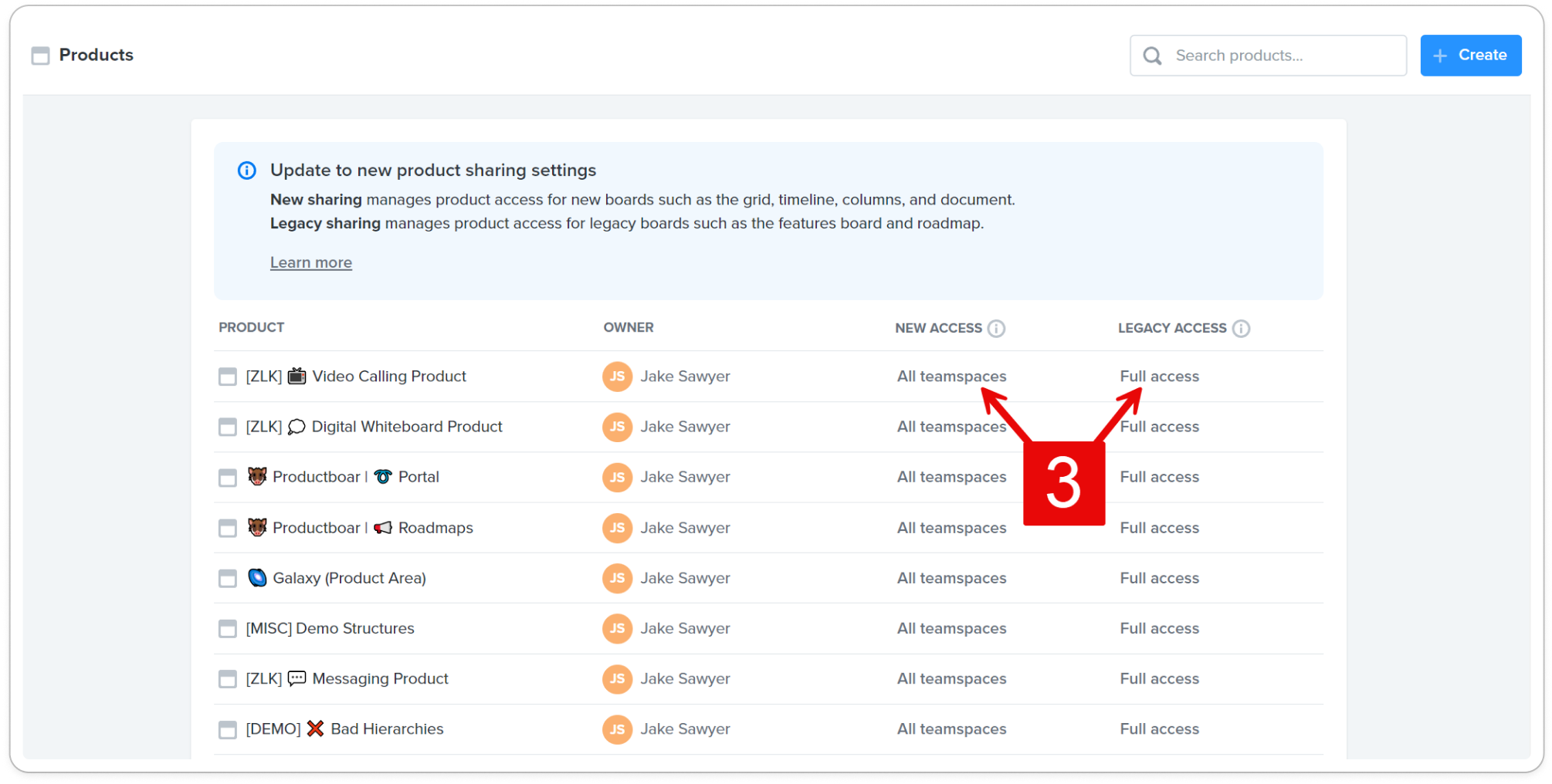The width and height of the screenshot is (1552, 784).
Task: Click Full access for Portal row
Action: [x=1159, y=478]
